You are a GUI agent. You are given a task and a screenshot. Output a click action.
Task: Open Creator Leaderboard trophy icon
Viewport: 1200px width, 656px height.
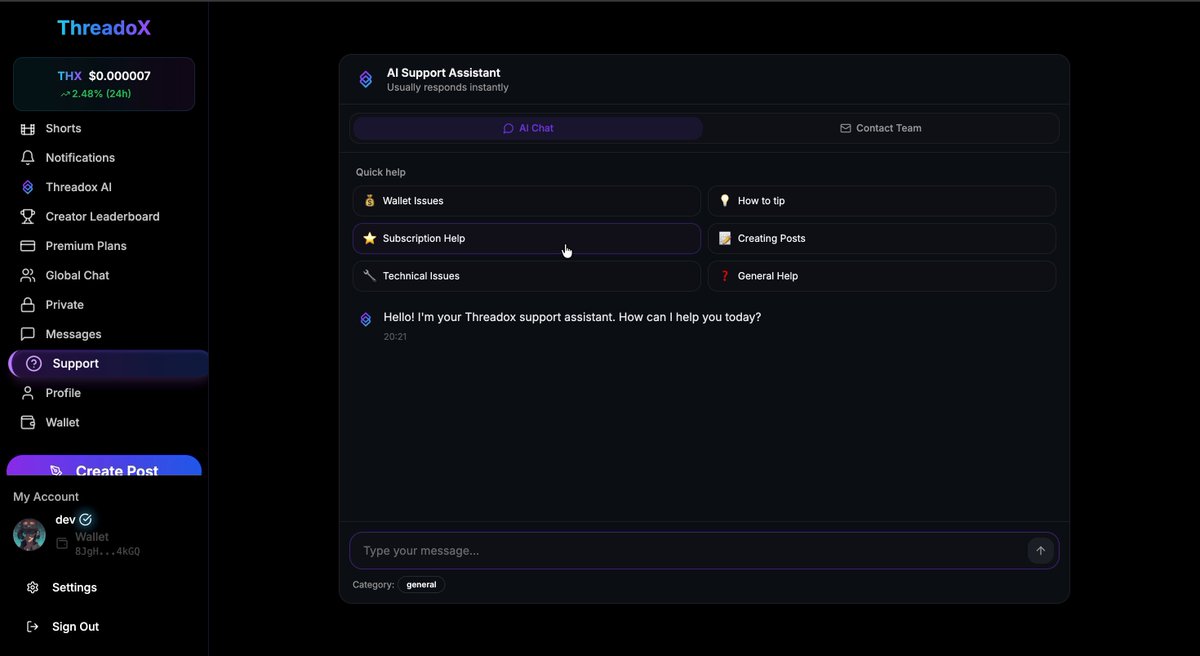tap(28, 217)
